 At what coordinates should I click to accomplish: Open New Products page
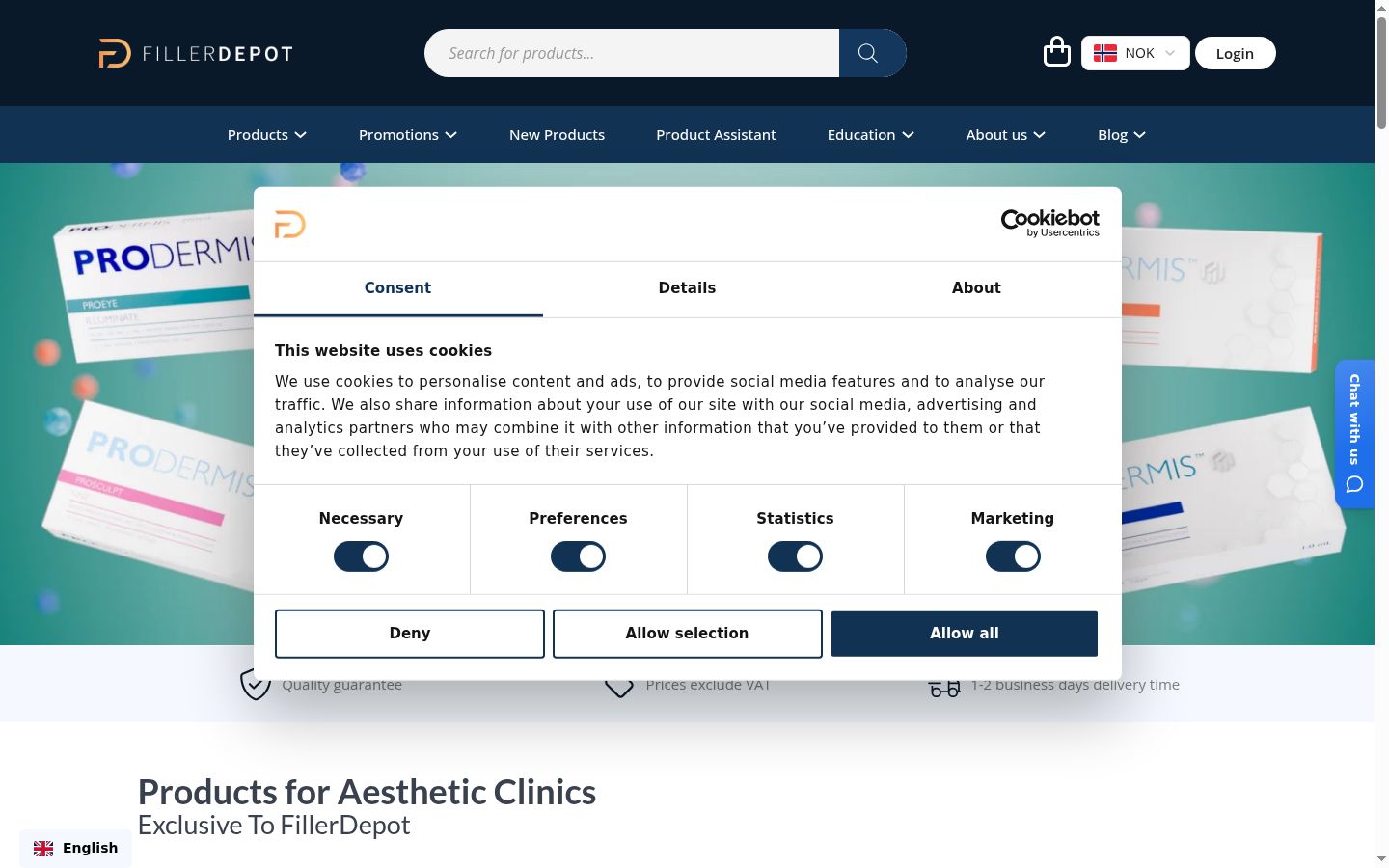(x=558, y=135)
